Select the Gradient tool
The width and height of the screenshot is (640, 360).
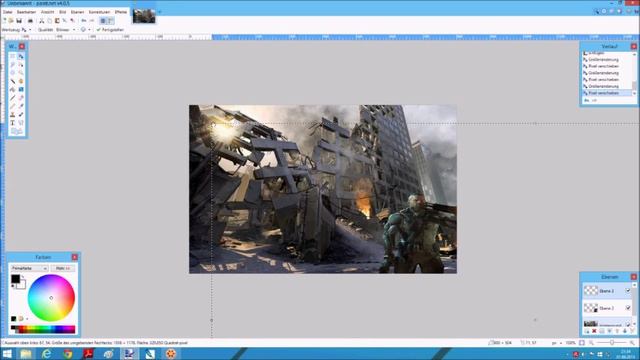[x=21, y=89]
